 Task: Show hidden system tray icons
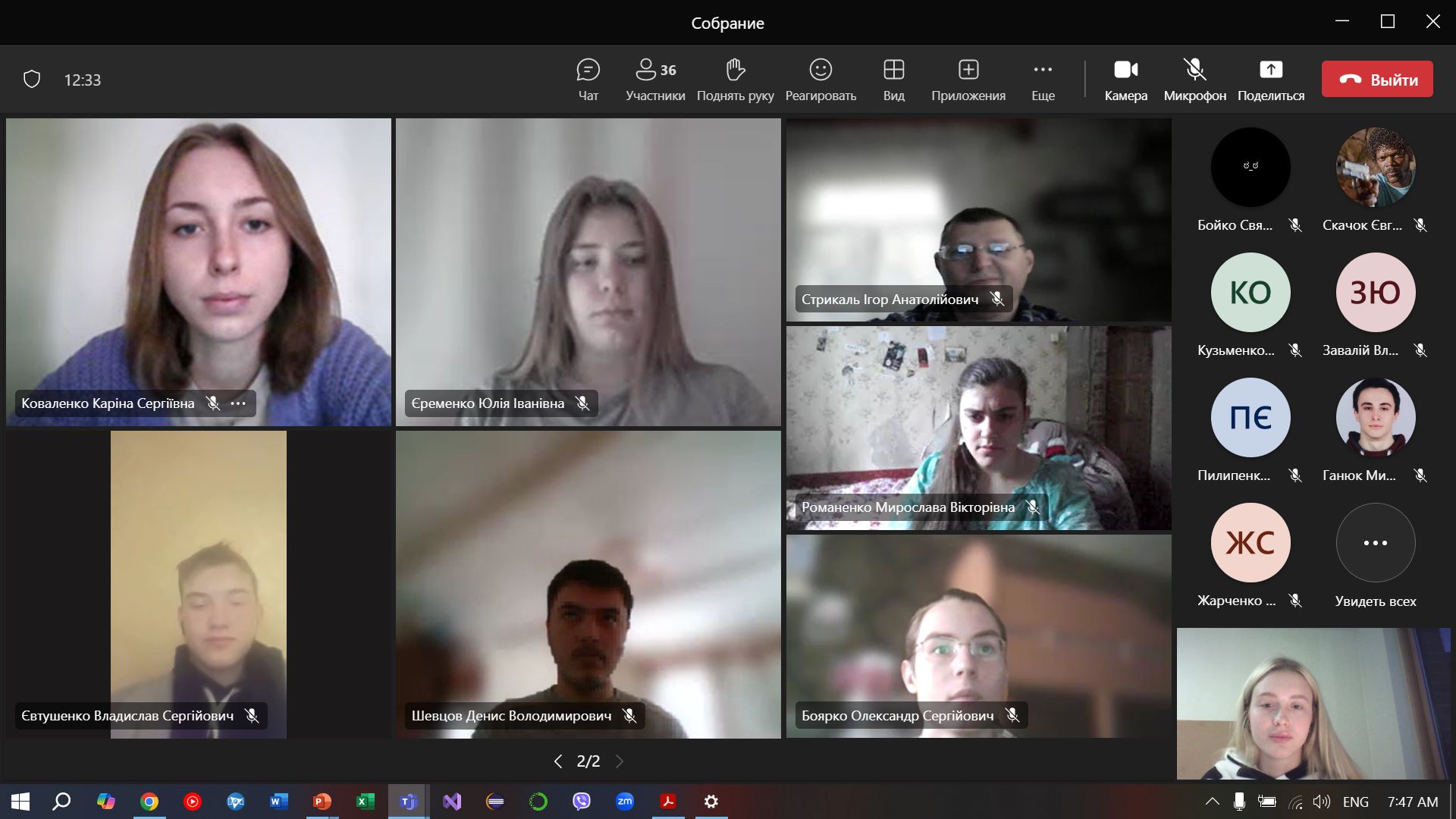tap(1212, 802)
